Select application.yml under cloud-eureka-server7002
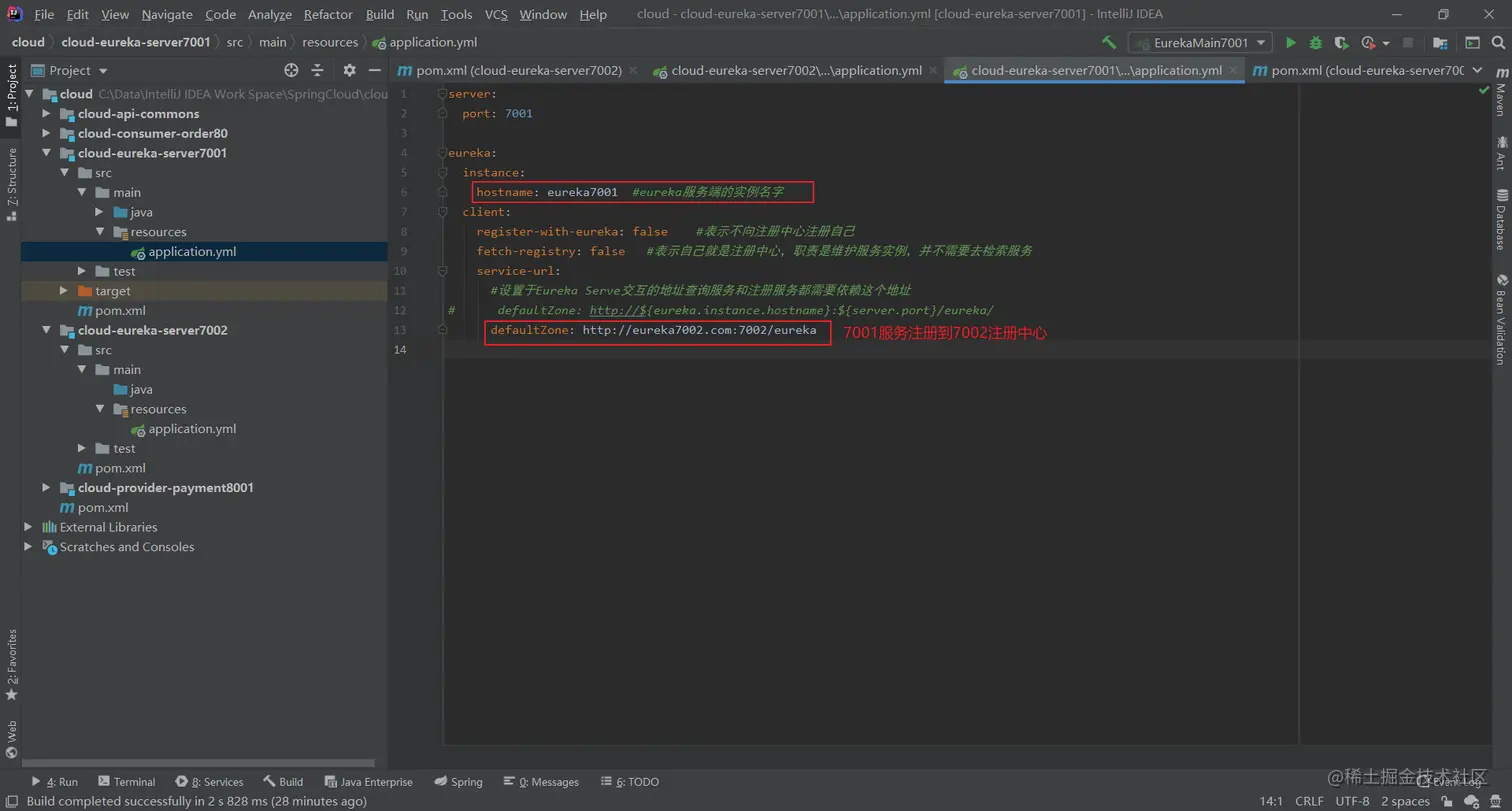Viewport: 1512px width, 811px height. (x=192, y=429)
